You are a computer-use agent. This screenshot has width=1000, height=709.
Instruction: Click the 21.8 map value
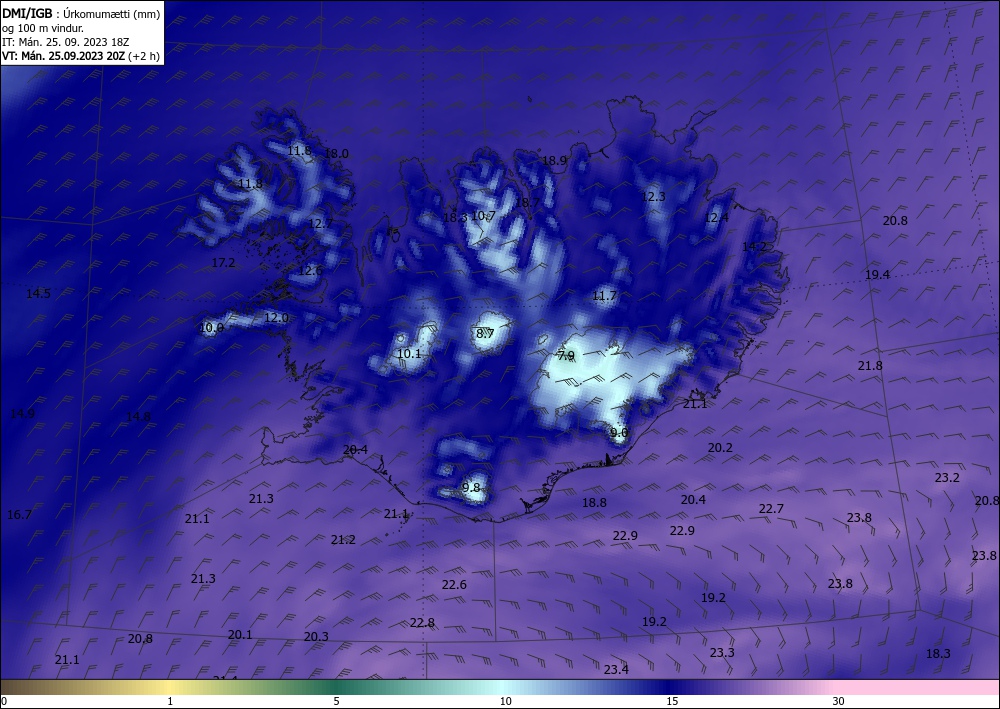(x=870, y=366)
